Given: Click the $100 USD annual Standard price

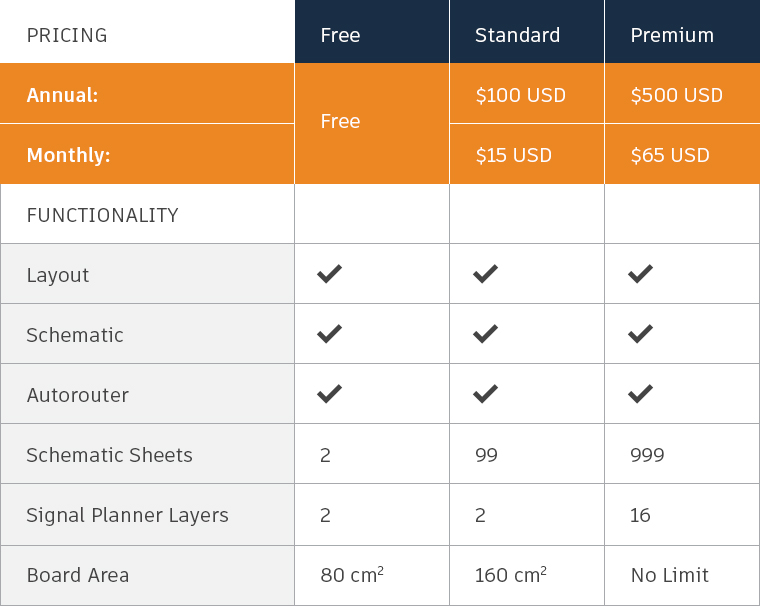Looking at the screenshot, I should tap(520, 95).
